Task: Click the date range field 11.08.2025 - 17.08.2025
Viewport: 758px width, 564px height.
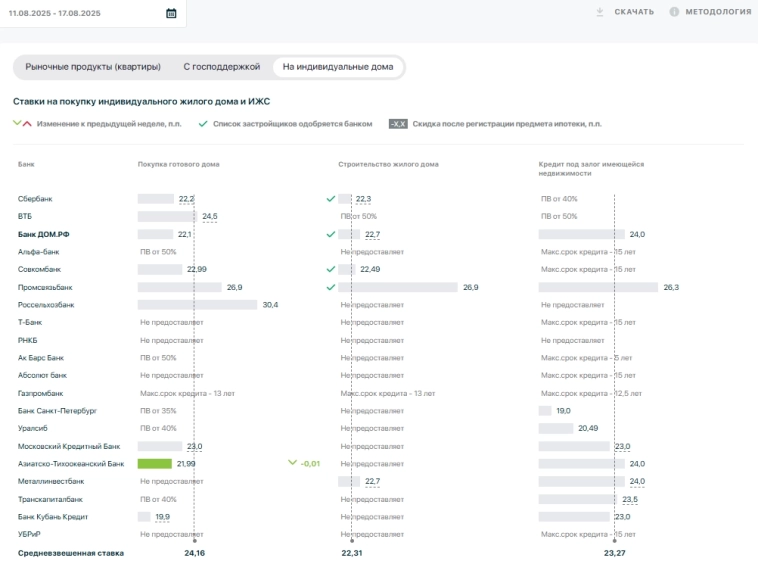Action: click(x=70, y=13)
